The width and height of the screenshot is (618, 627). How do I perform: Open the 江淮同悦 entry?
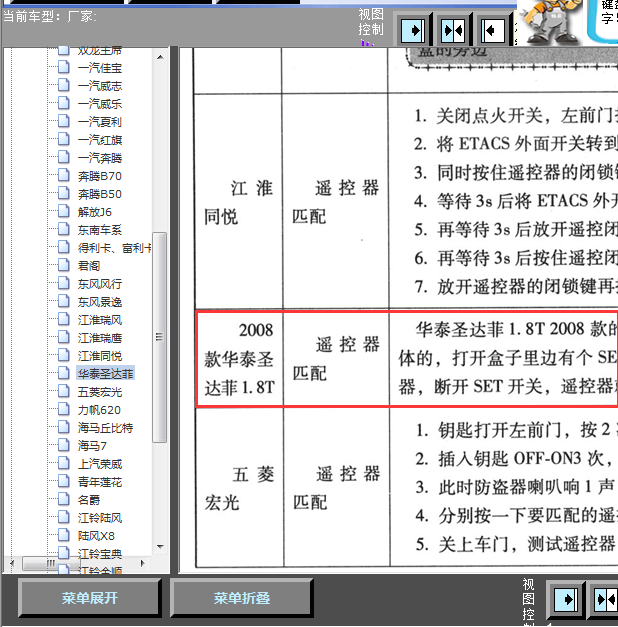pos(100,356)
